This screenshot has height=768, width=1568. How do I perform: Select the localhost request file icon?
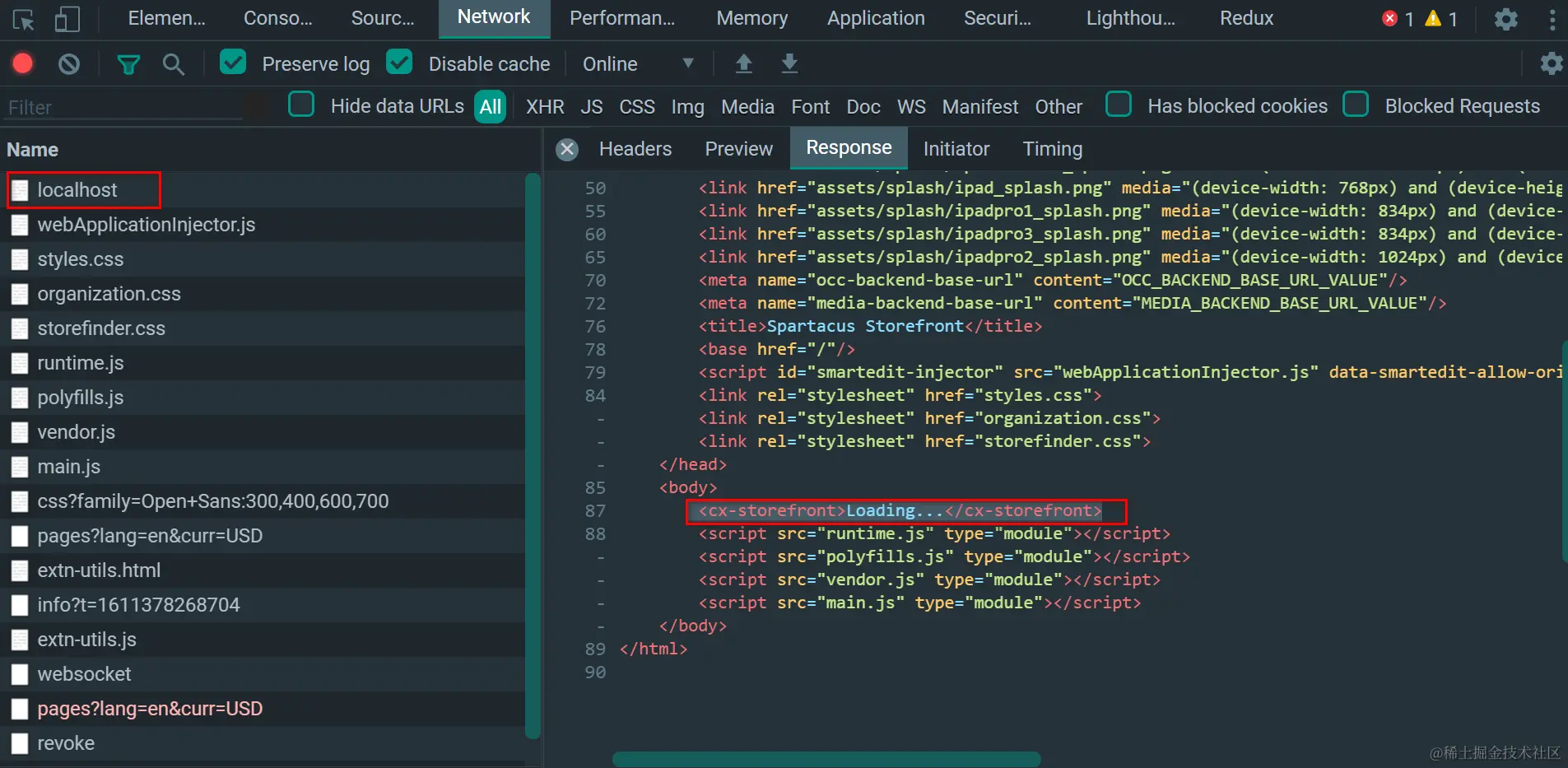pos(21,190)
